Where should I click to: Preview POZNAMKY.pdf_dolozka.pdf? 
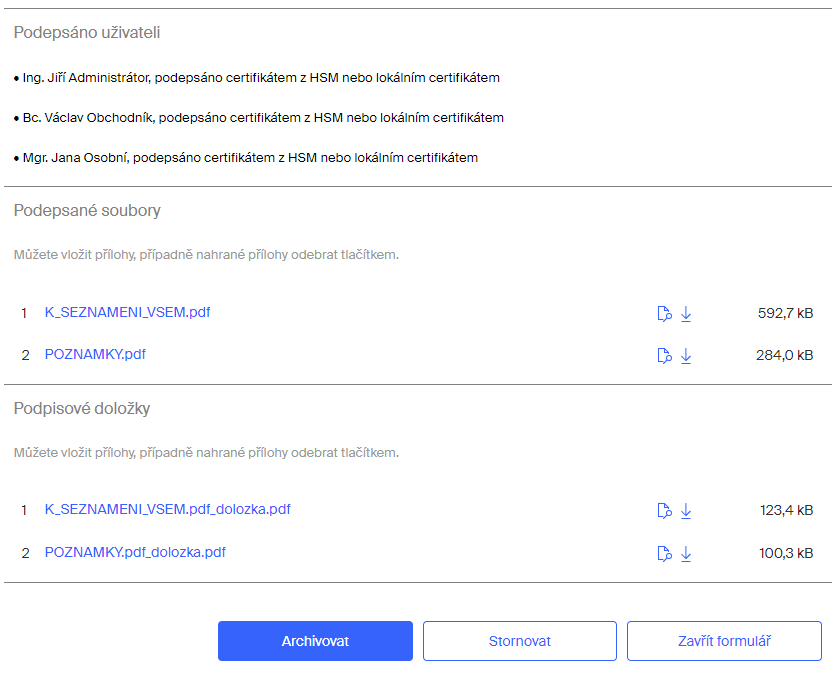coord(664,553)
